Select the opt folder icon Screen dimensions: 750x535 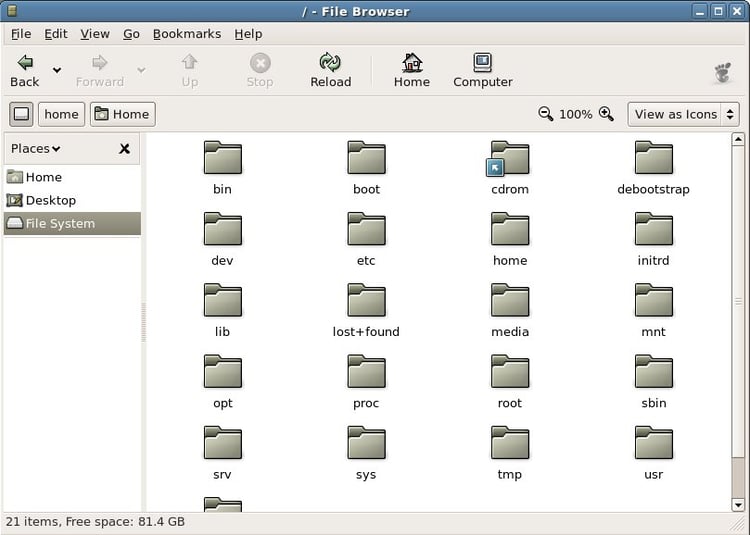[x=222, y=371]
